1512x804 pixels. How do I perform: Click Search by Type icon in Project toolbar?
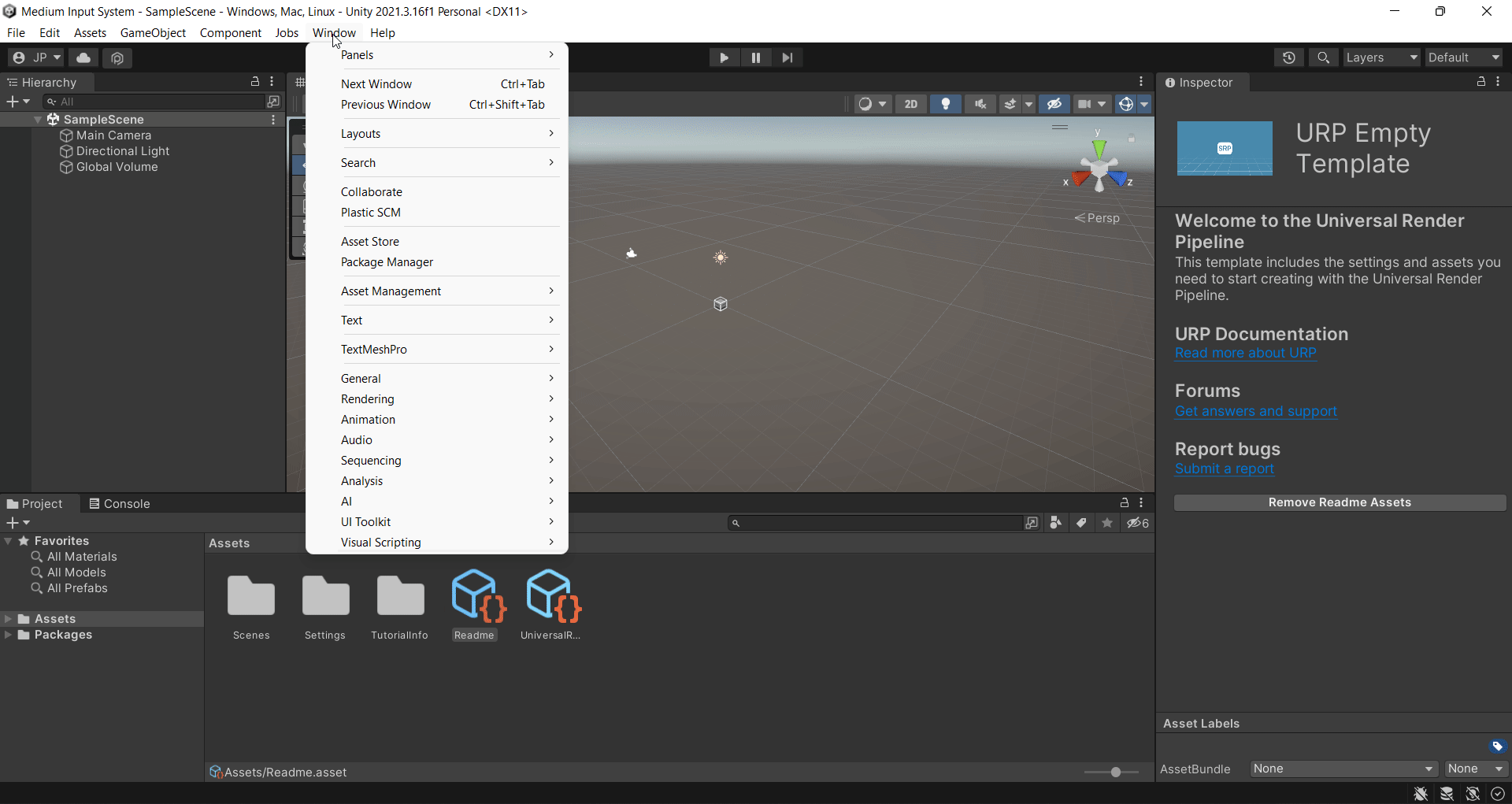pos(1056,523)
